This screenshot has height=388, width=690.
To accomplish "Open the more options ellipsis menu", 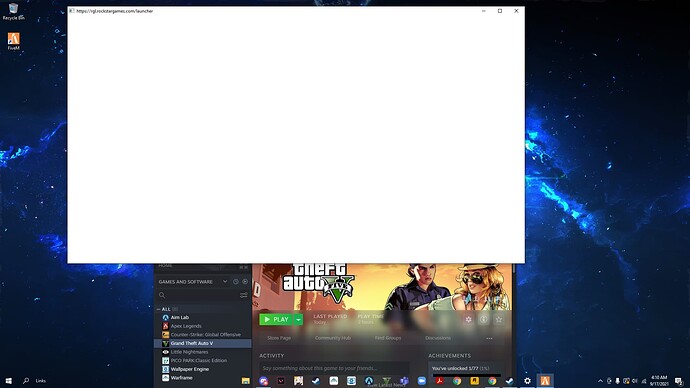I will [x=489, y=338].
